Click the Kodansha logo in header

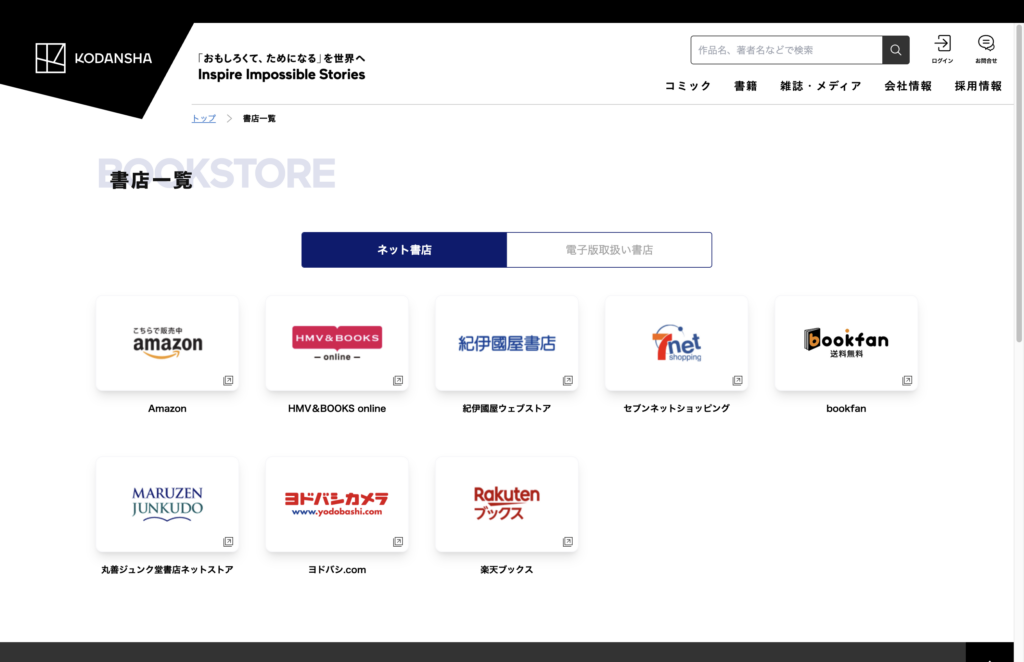94,58
